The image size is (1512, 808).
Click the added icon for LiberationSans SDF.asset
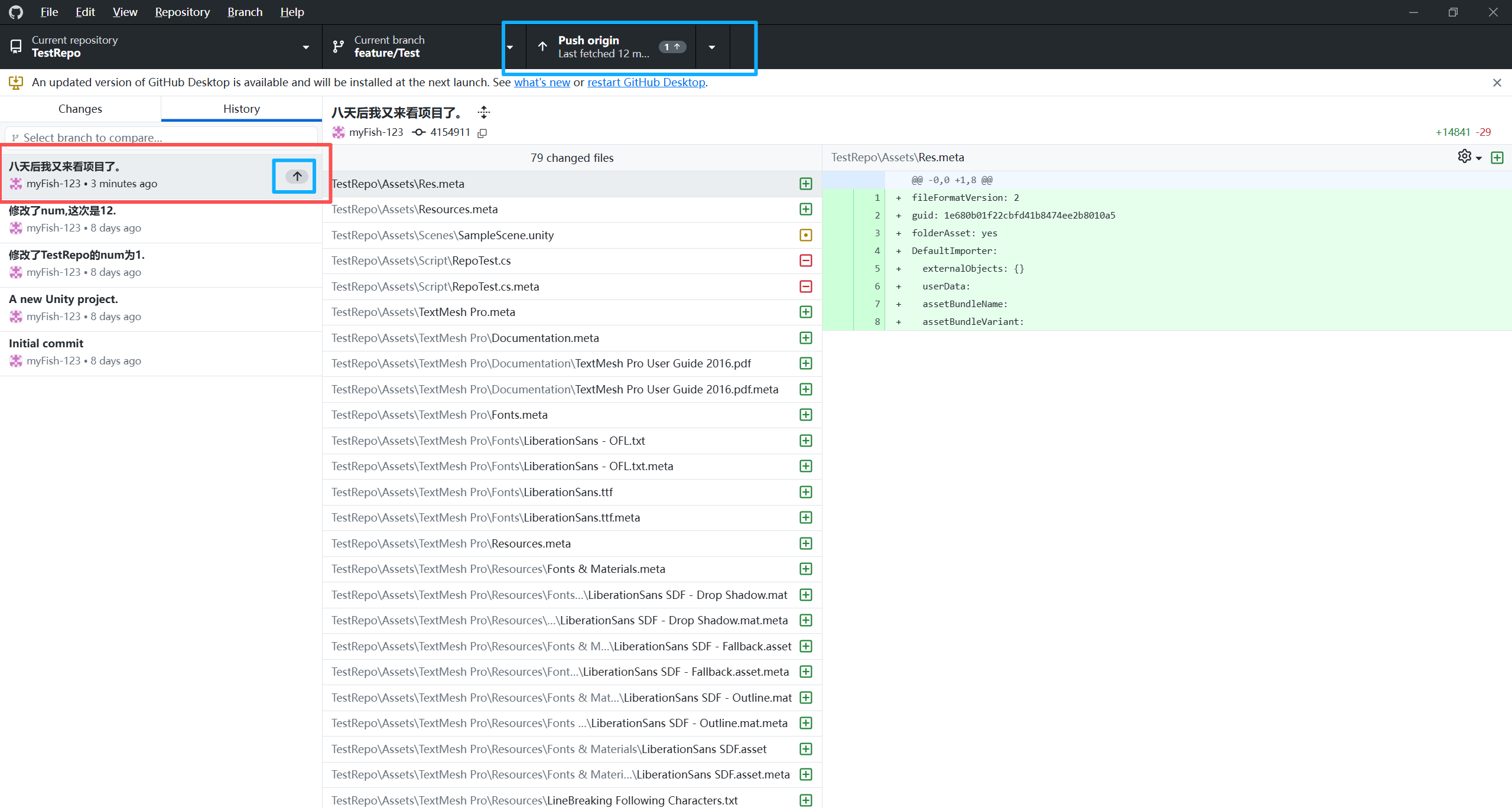tap(805, 749)
